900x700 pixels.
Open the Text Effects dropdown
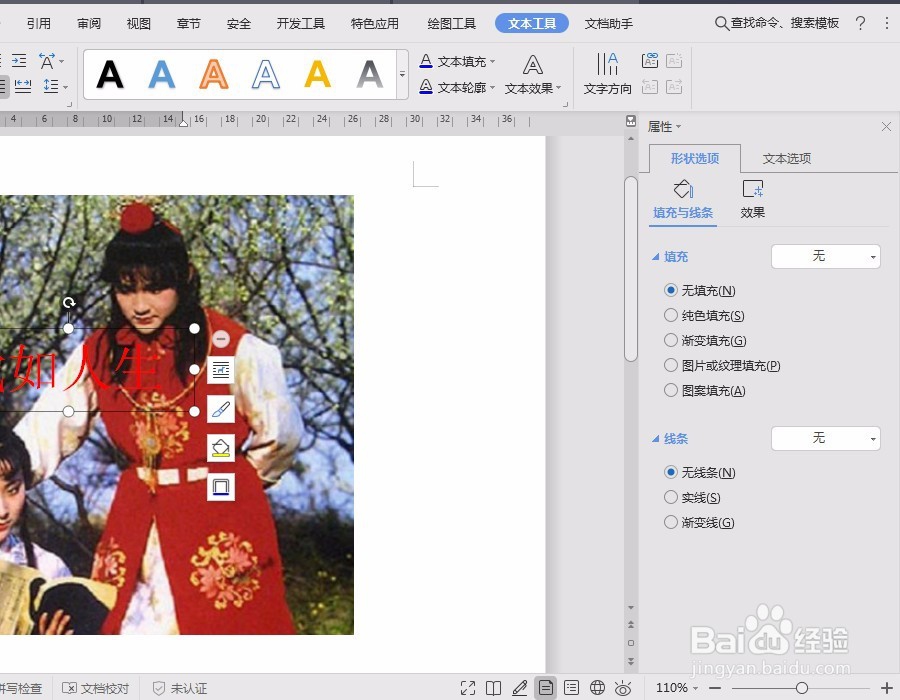pyautogui.click(x=533, y=74)
